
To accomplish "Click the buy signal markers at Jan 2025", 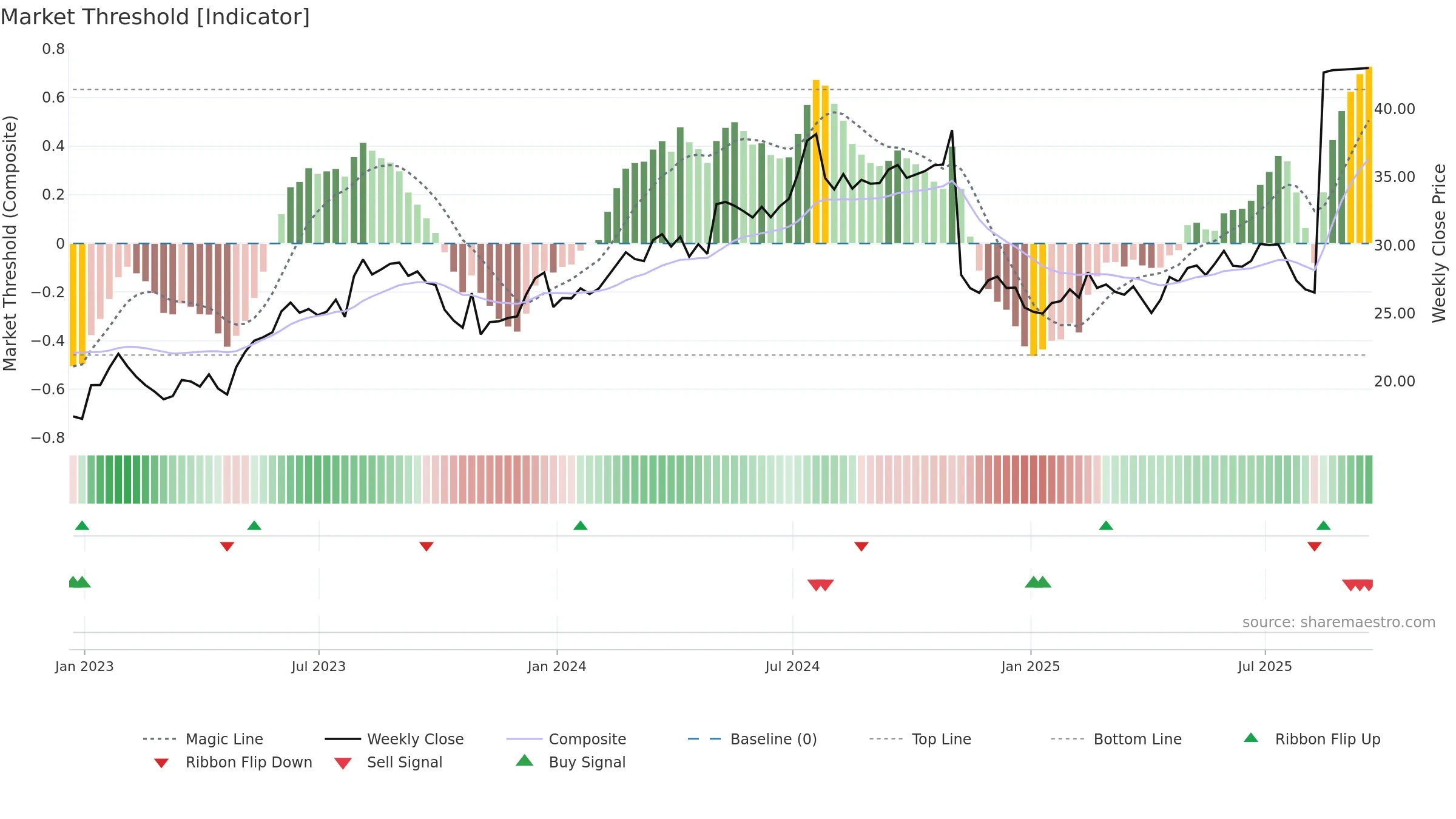I will (1038, 582).
